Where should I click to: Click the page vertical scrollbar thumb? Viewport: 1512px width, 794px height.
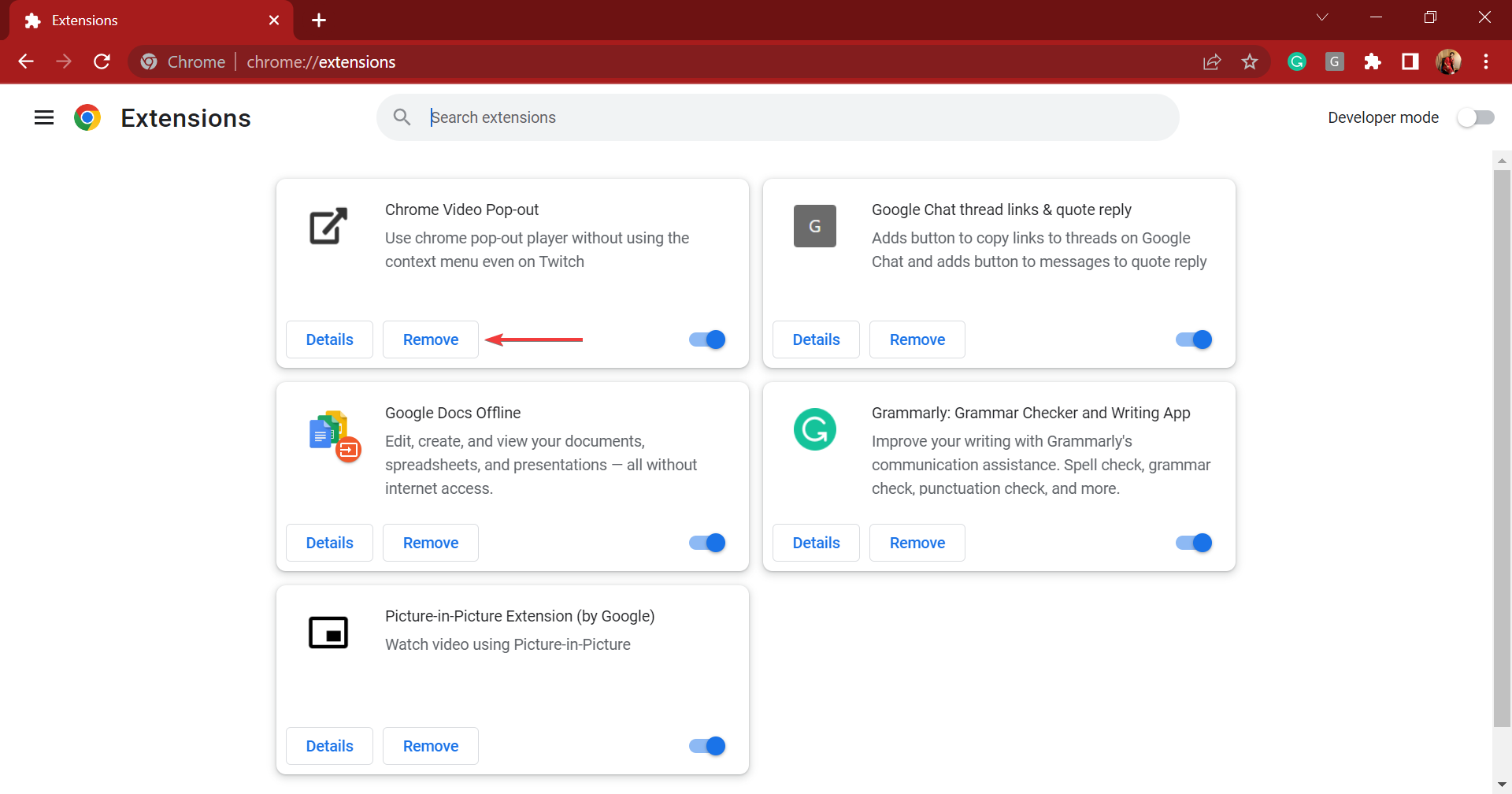[1502, 447]
